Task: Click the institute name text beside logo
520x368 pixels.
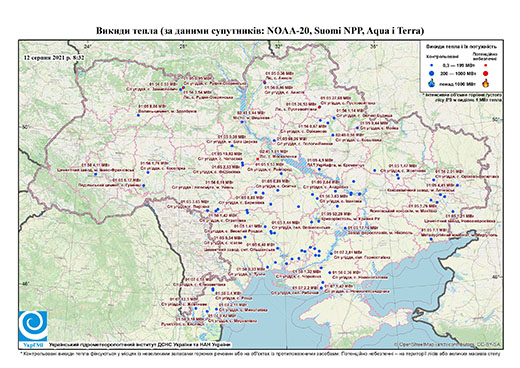Action: [139, 345]
